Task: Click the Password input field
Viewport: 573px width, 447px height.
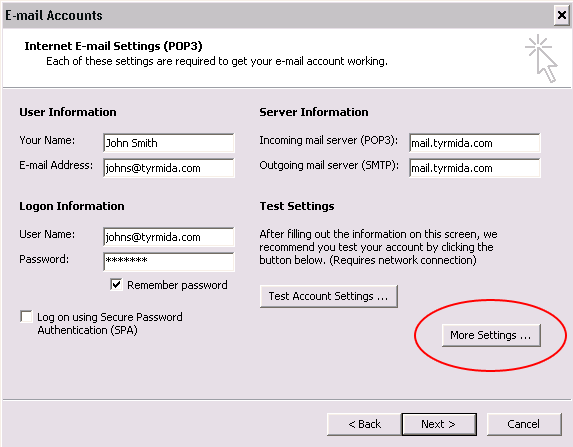Action: point(168,262)
